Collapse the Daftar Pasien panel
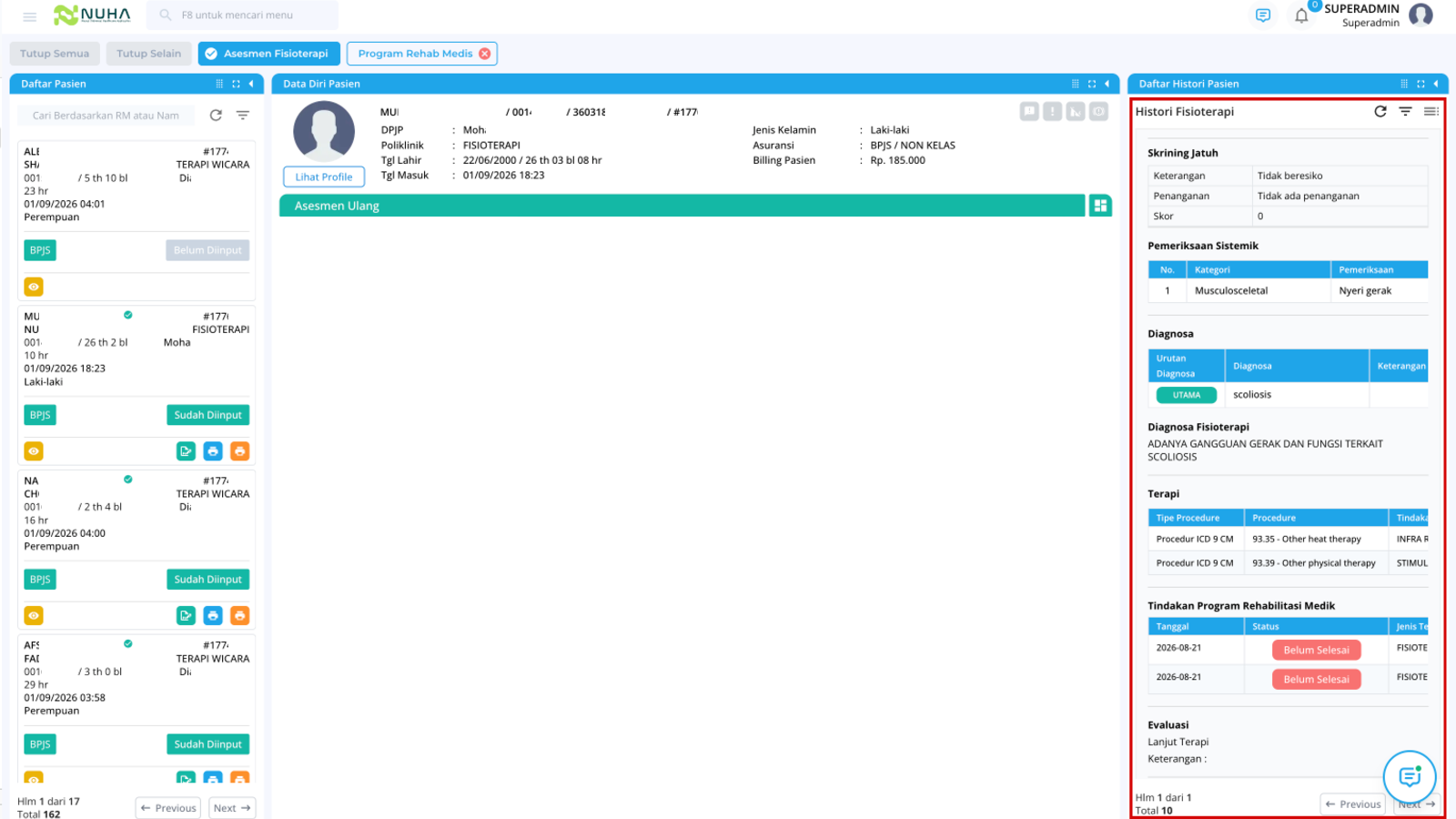Viewport: 1456px width, 819px height. (x=251, y=84)
